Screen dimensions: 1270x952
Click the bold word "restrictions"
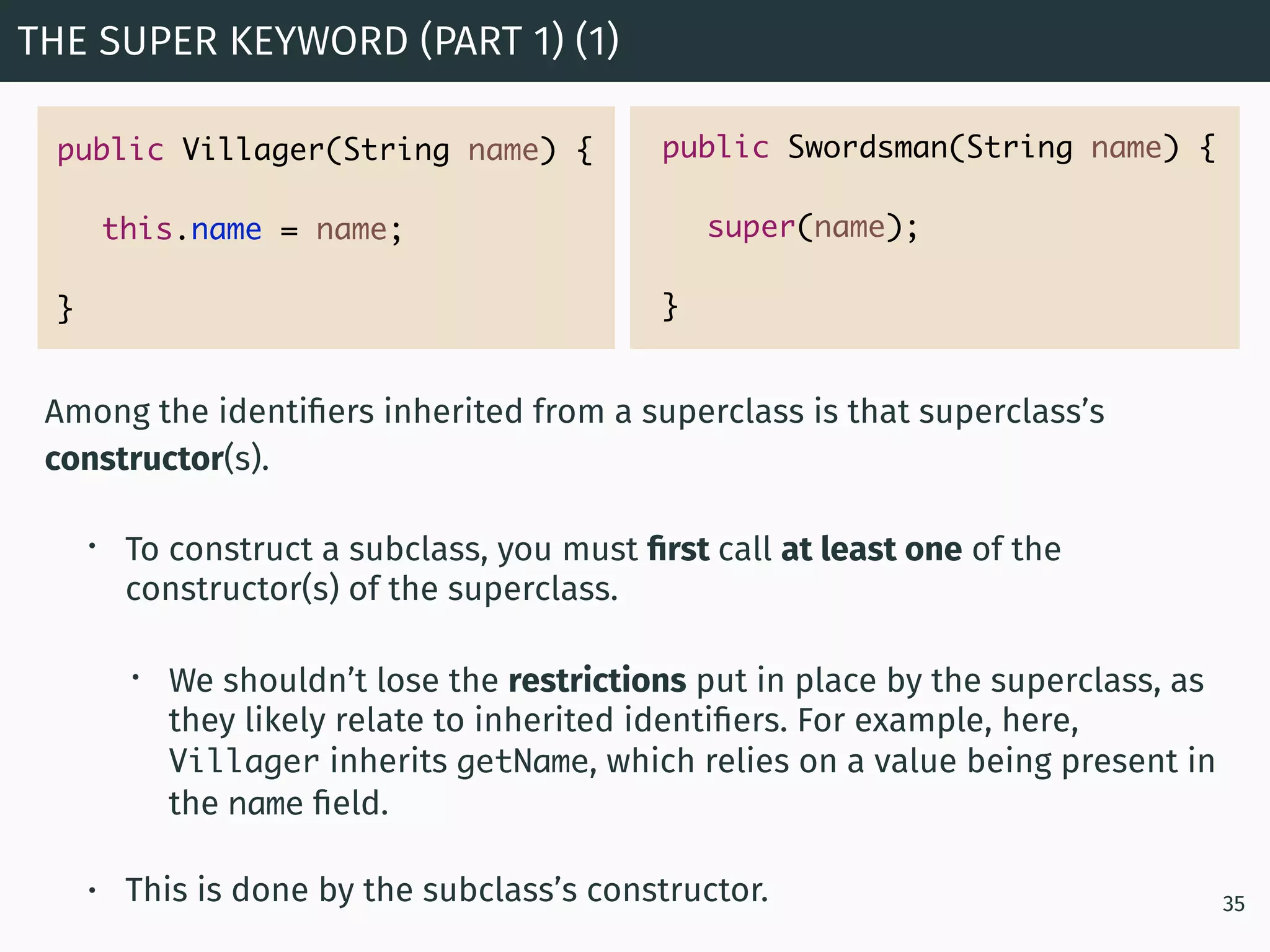click(597, 681)
